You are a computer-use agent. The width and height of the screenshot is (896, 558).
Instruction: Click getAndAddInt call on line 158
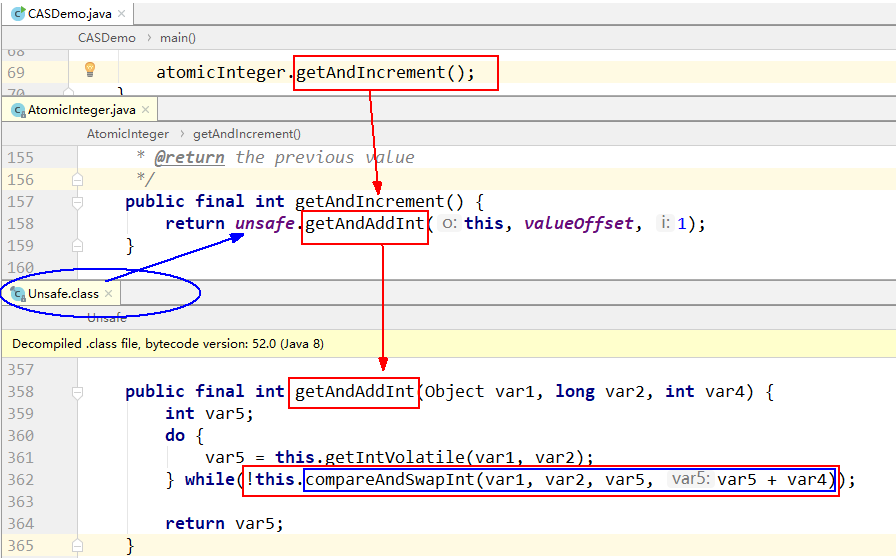(365, 224)
